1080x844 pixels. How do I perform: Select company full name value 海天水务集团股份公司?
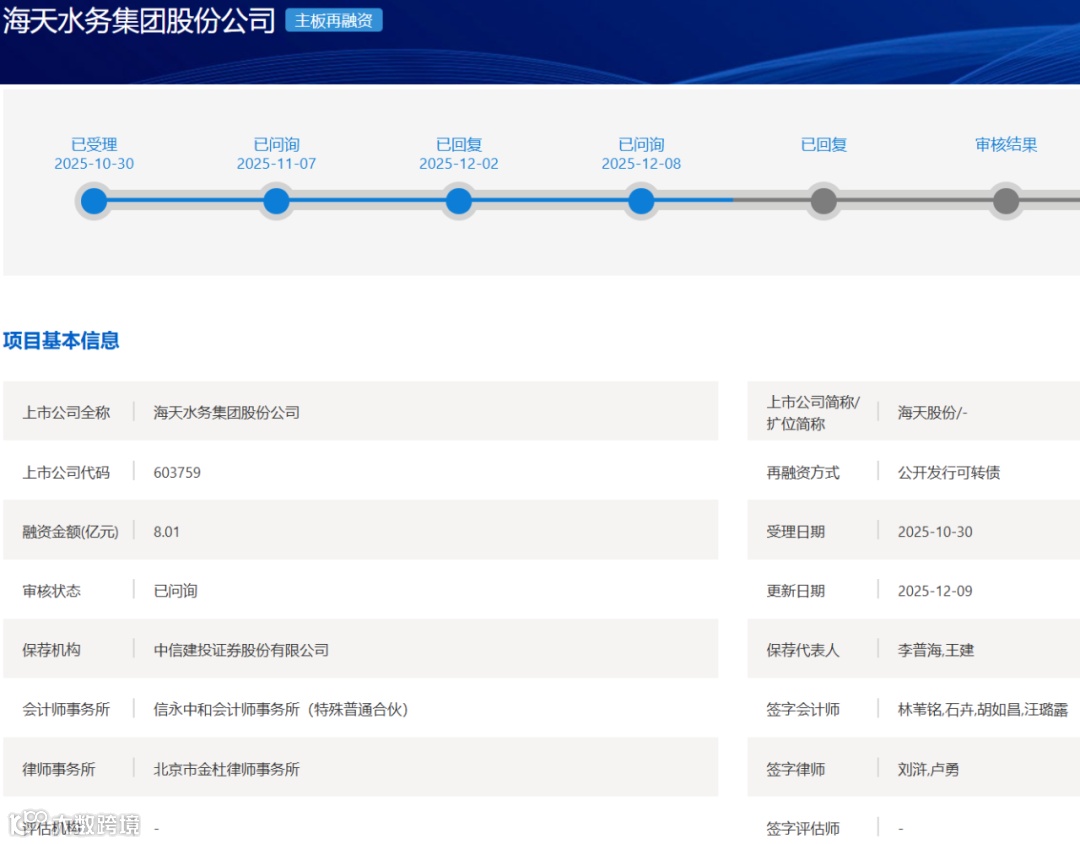click(227, 413)
